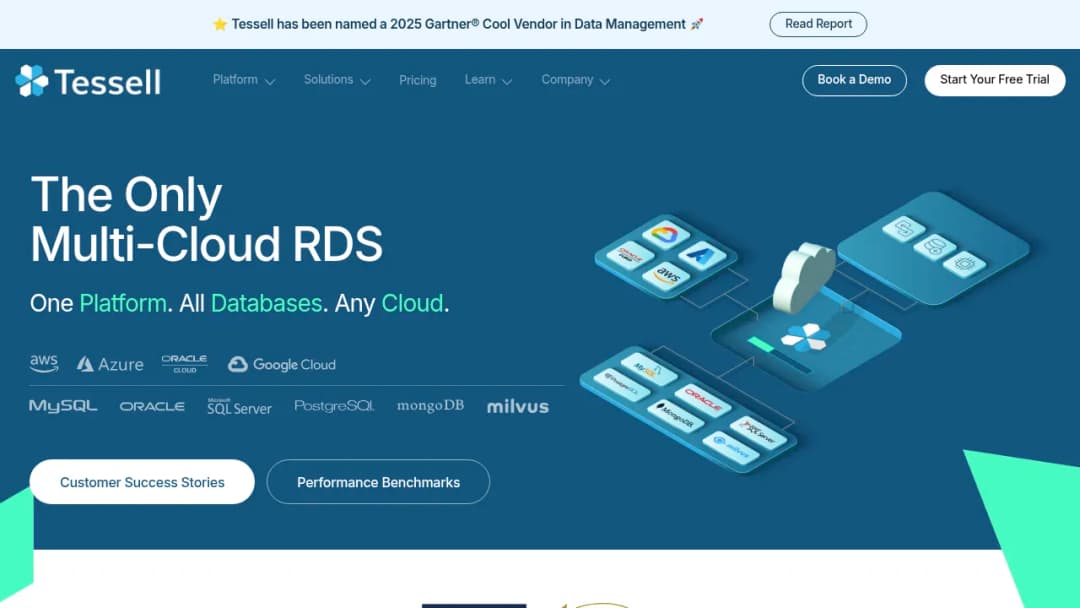The height and width of the screenshot is (608, 1080).
Task: Click the Oracle Cloud logo
Action: point(184,364)
